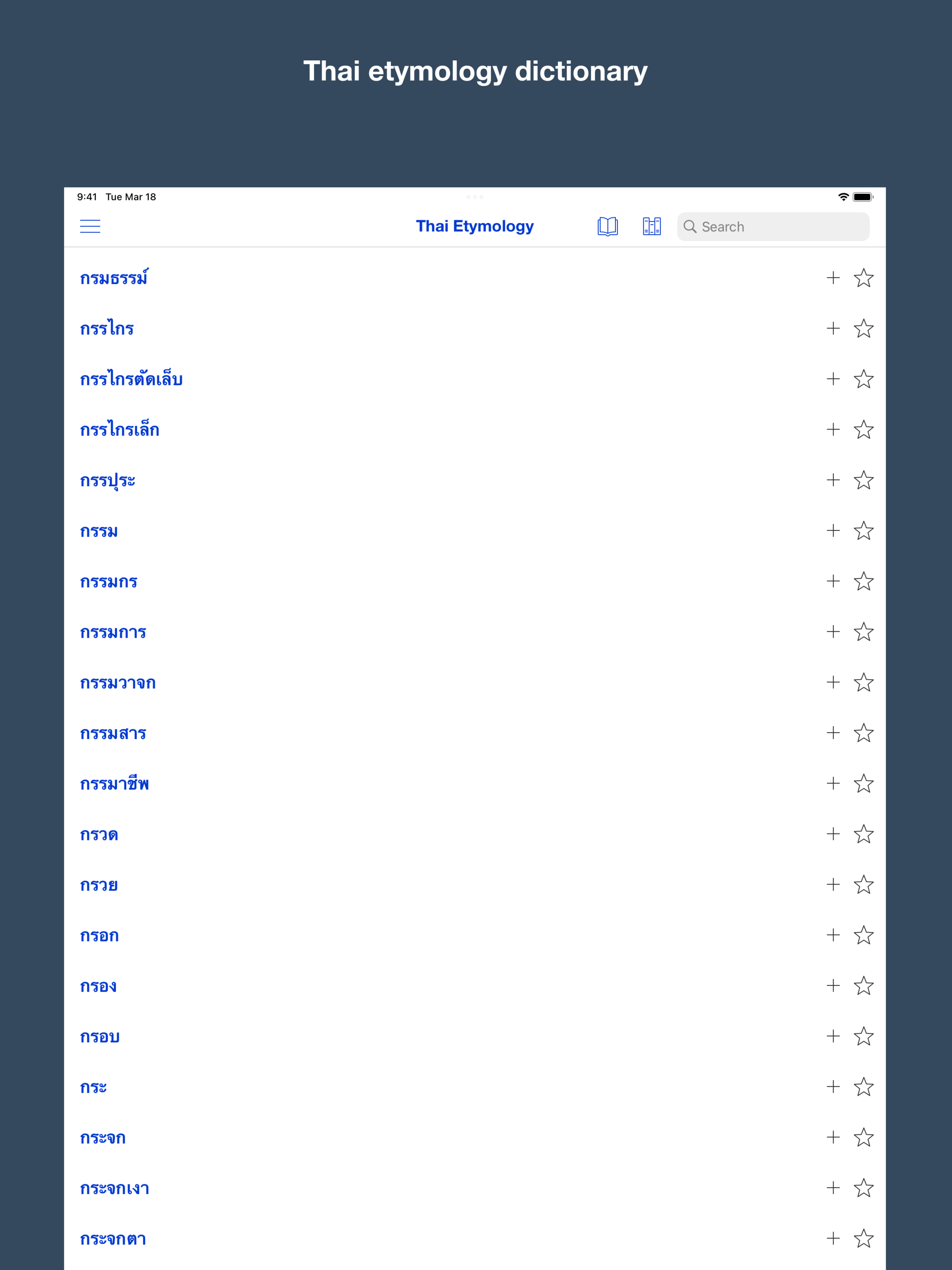
Task: Tap the star icon beside กรรมกร
Action: [x=864, y=581]
